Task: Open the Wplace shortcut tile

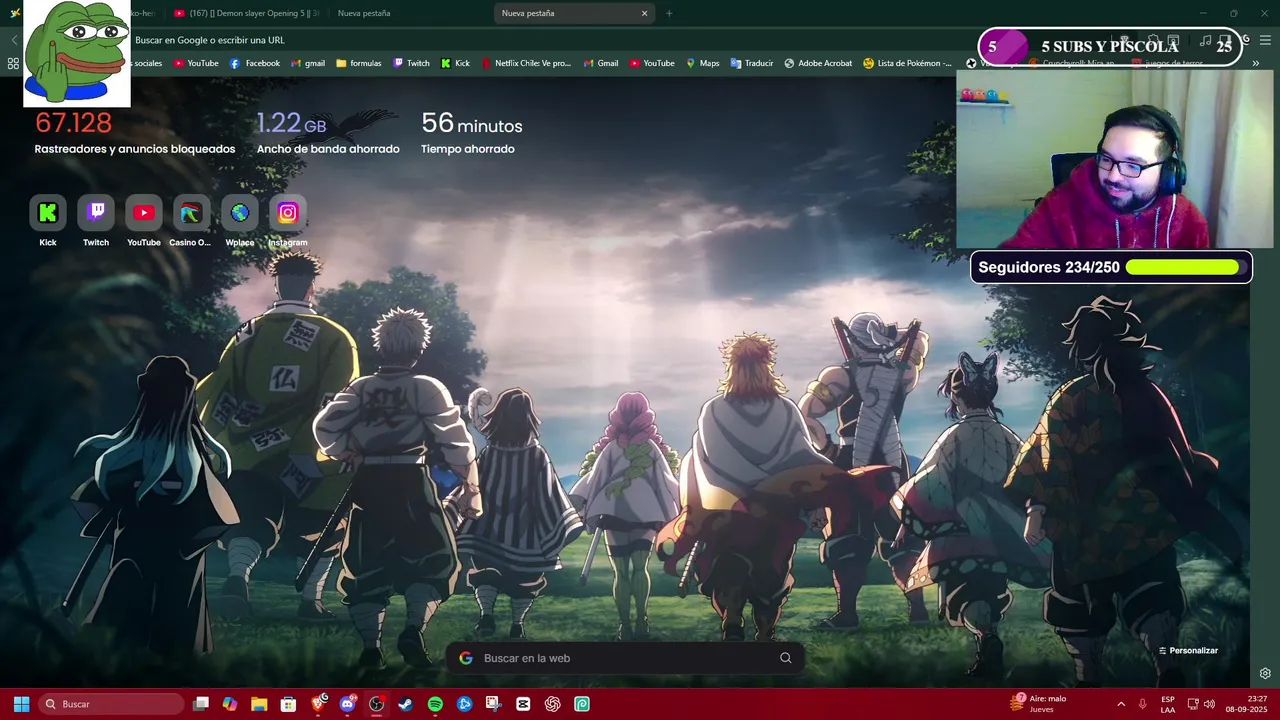Action: [x=240, y=213]
